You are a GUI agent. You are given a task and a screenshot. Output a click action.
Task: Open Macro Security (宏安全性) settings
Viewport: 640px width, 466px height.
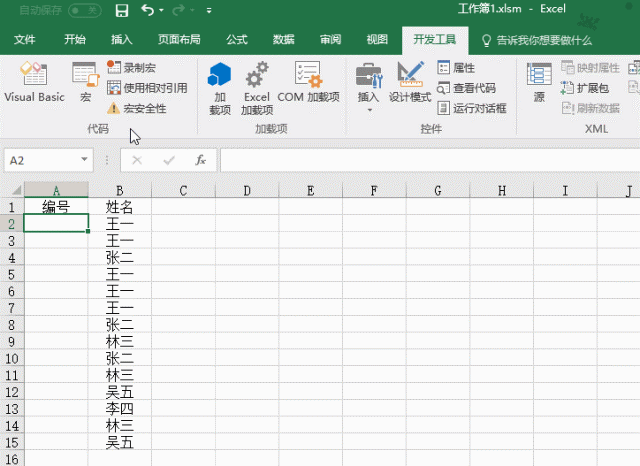[x=136, y=109]
